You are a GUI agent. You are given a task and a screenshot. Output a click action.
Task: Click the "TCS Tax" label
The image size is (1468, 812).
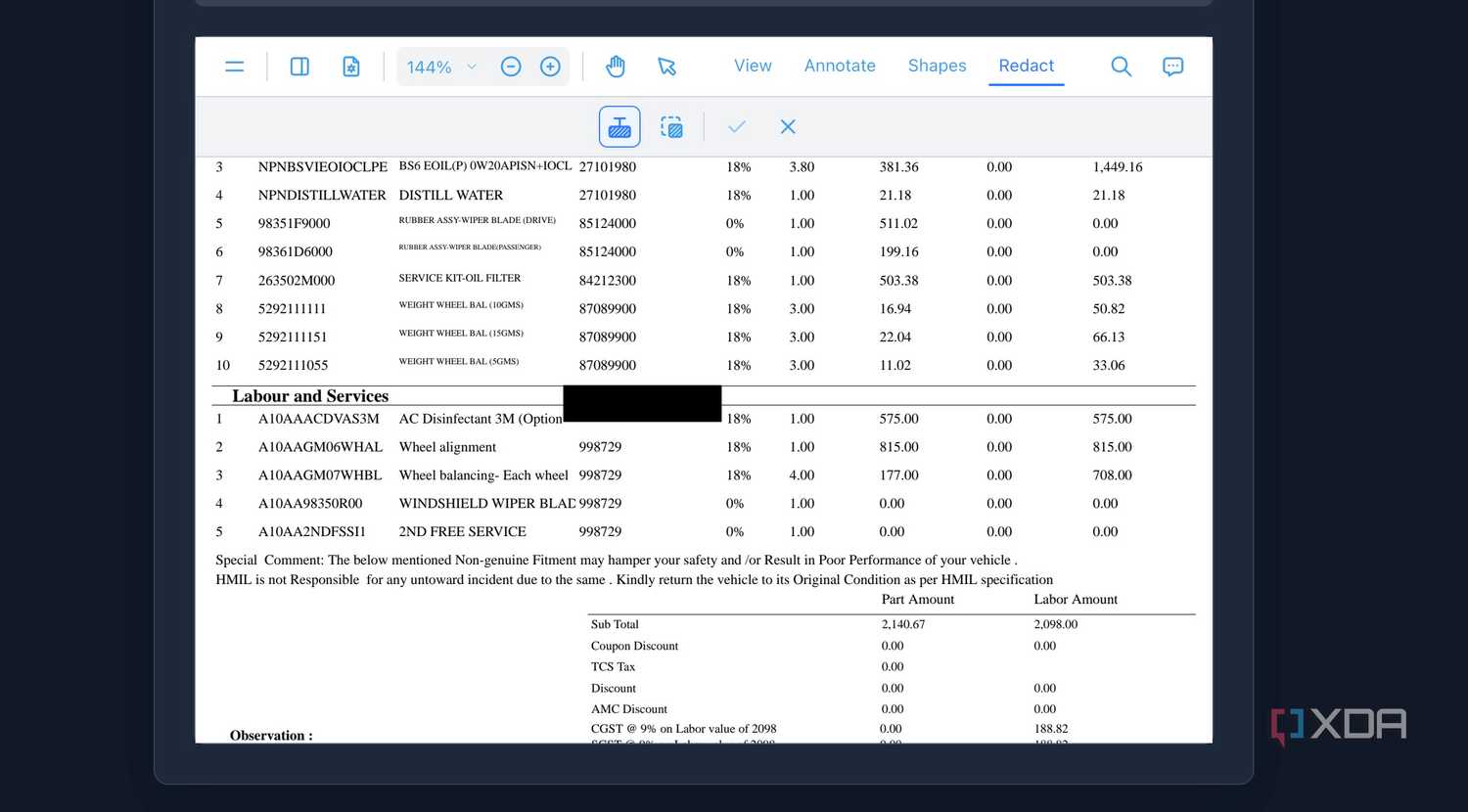tap(613, 667)
